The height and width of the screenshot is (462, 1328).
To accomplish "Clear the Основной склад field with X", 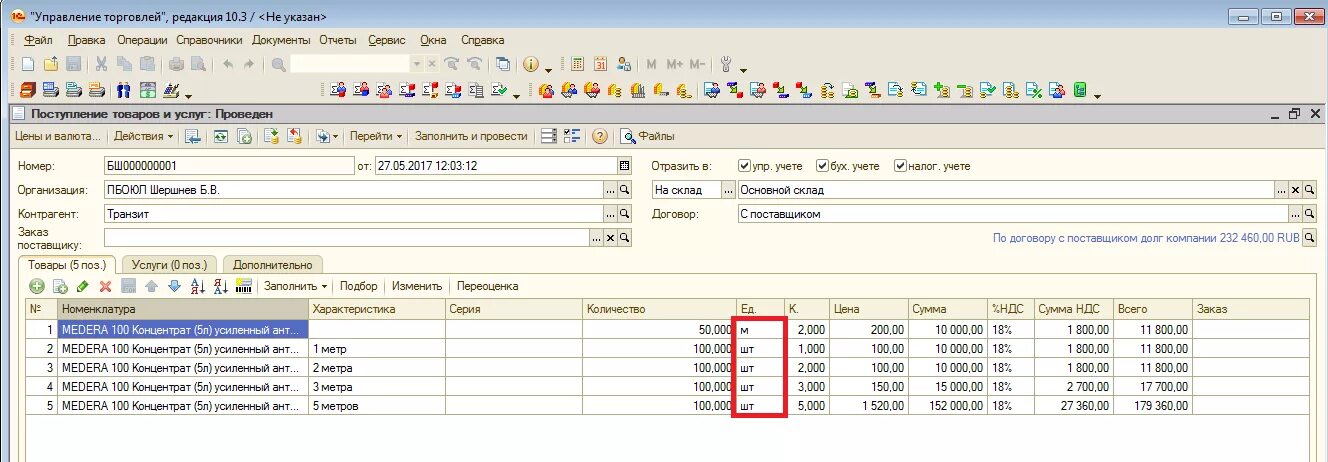I will pos(1295,190).
